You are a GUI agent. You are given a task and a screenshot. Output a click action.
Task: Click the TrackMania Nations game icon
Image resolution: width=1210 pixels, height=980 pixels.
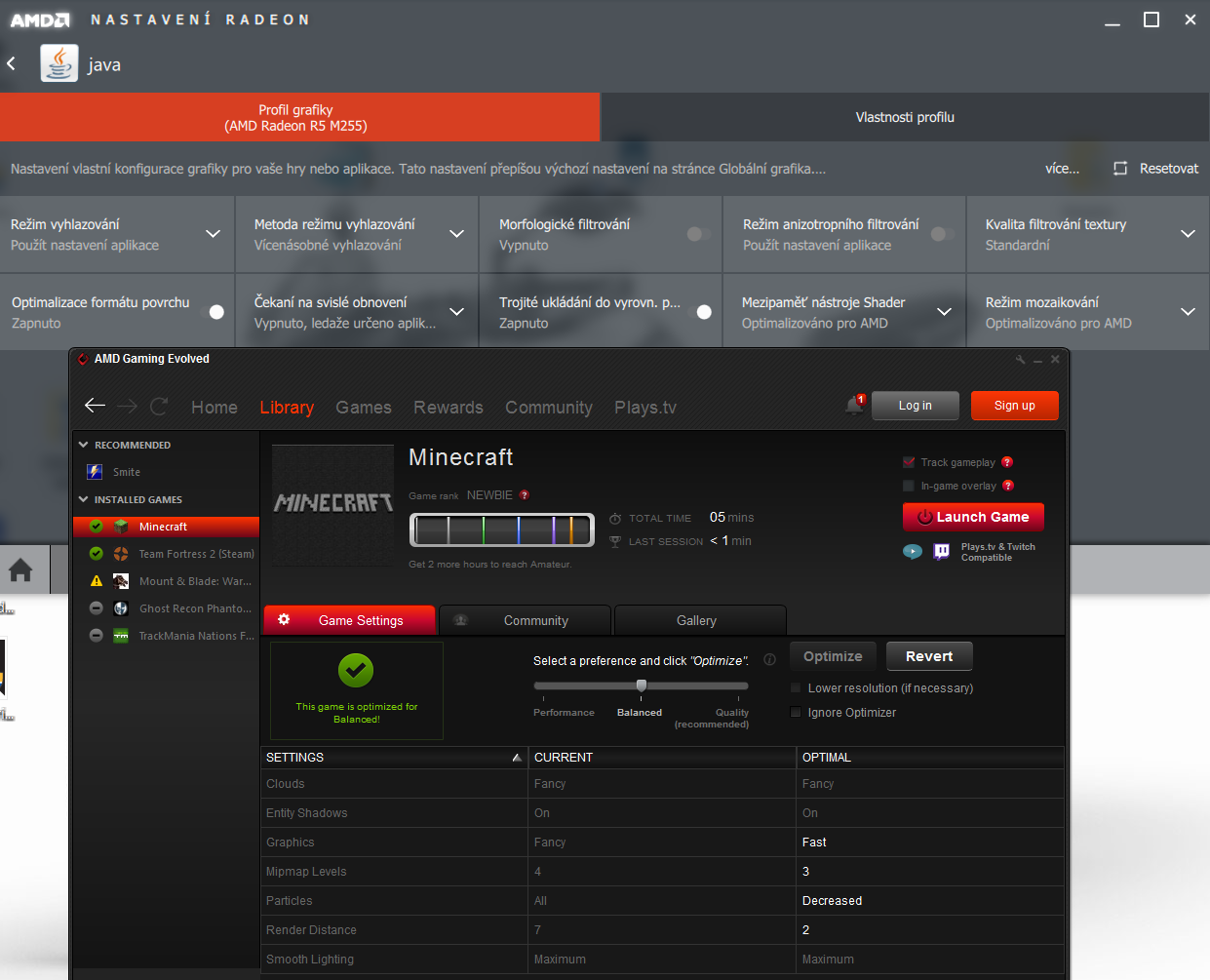point(121,636)
